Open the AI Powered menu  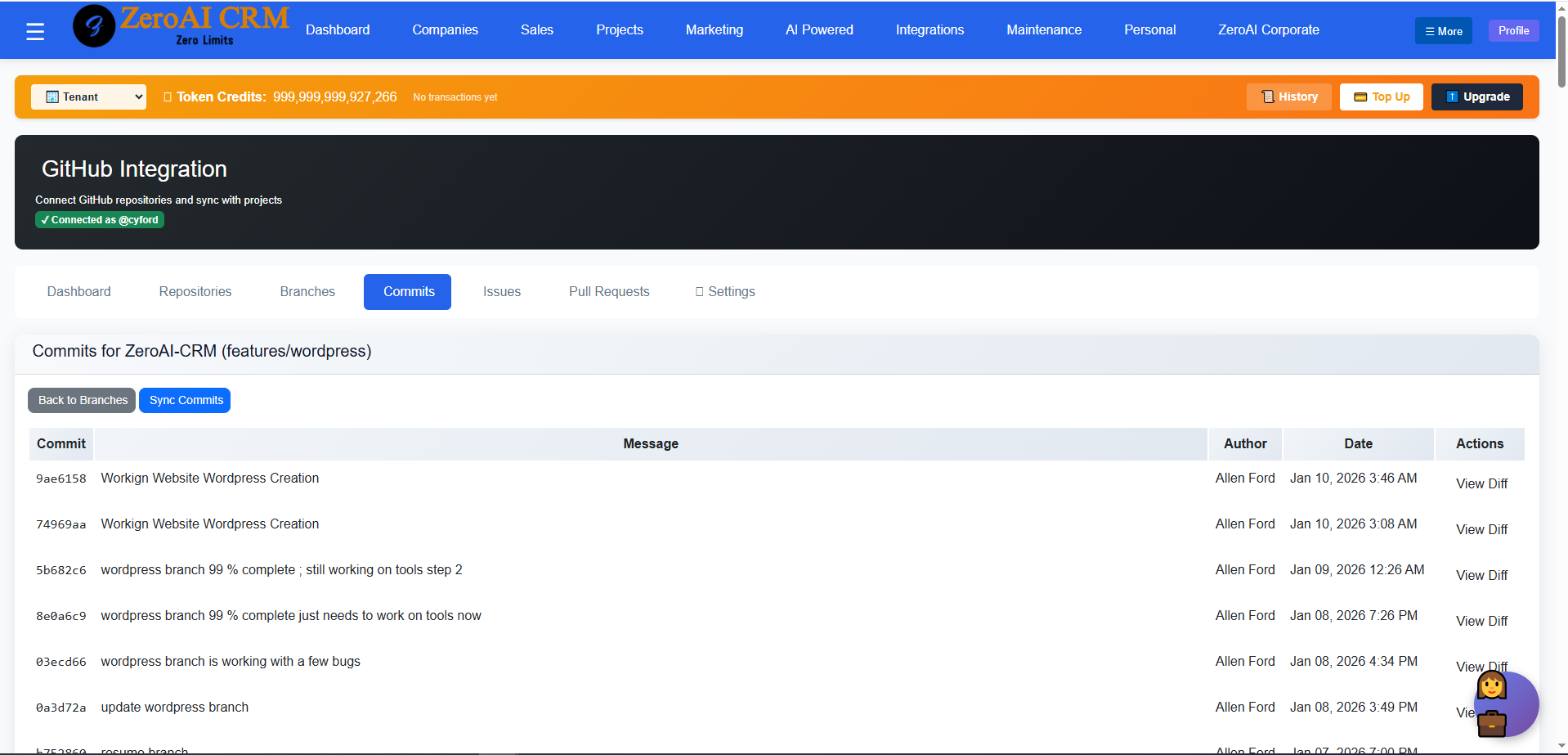coord(819,30)
